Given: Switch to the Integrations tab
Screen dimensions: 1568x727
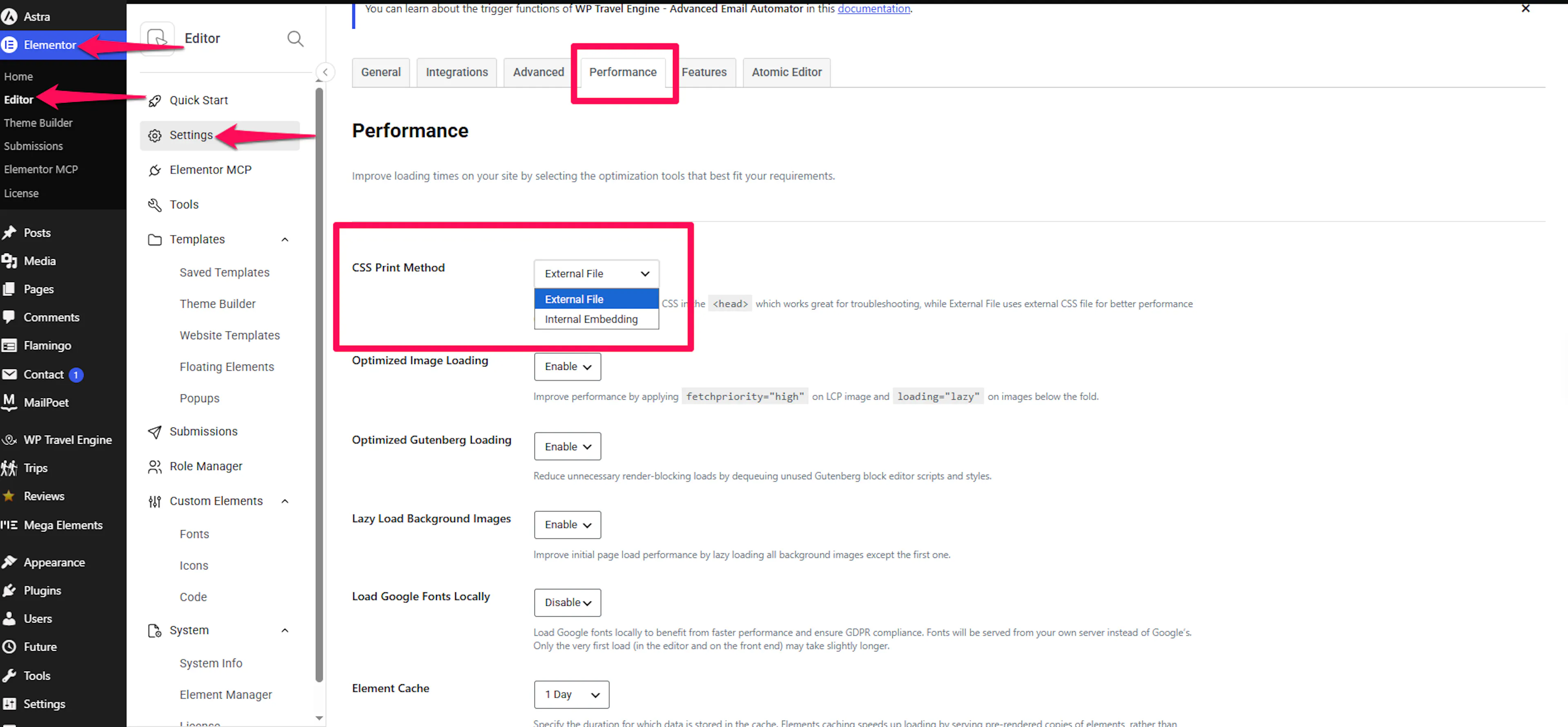Looking at the screenshot, I should coord(457,72).
